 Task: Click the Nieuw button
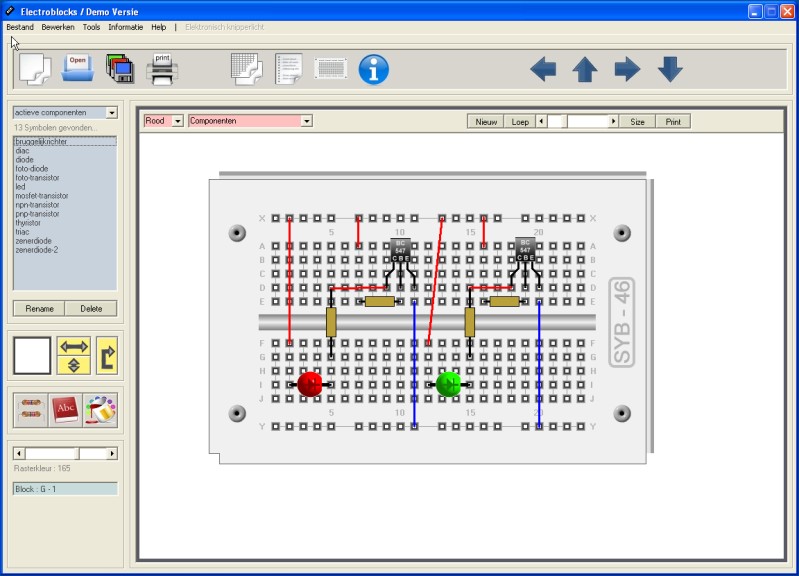coord(486,122)
